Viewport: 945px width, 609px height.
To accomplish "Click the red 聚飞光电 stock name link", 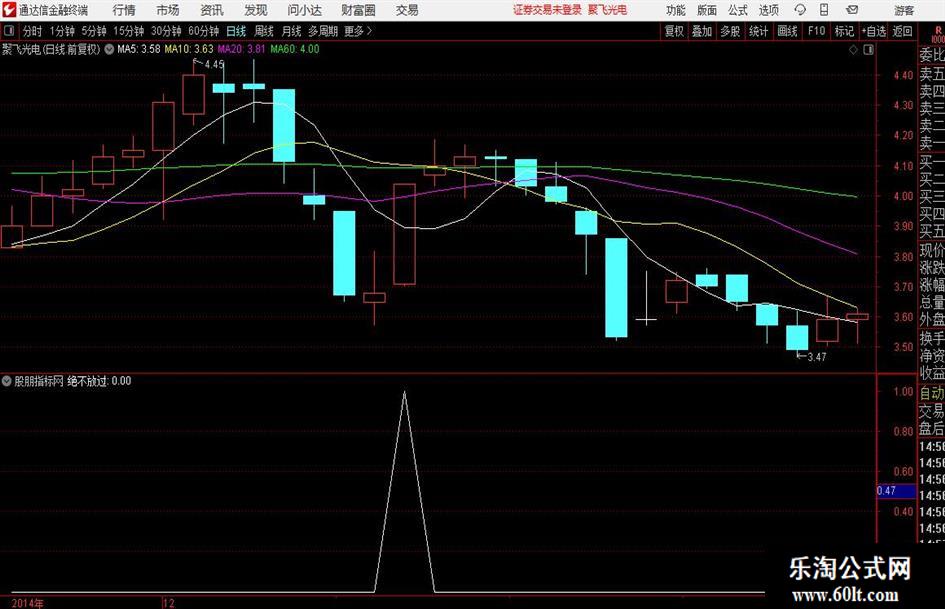I will tap(607, 10).
